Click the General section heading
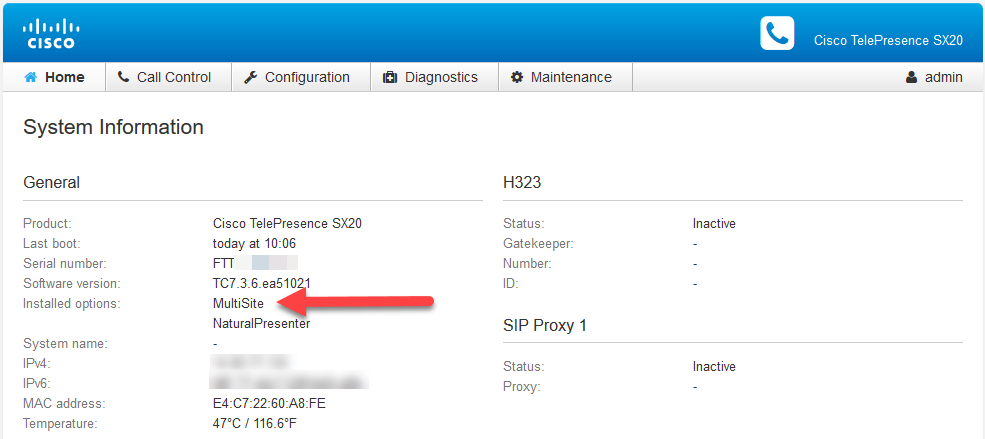This screenshot has width=985, height=439. coord(52,183)
